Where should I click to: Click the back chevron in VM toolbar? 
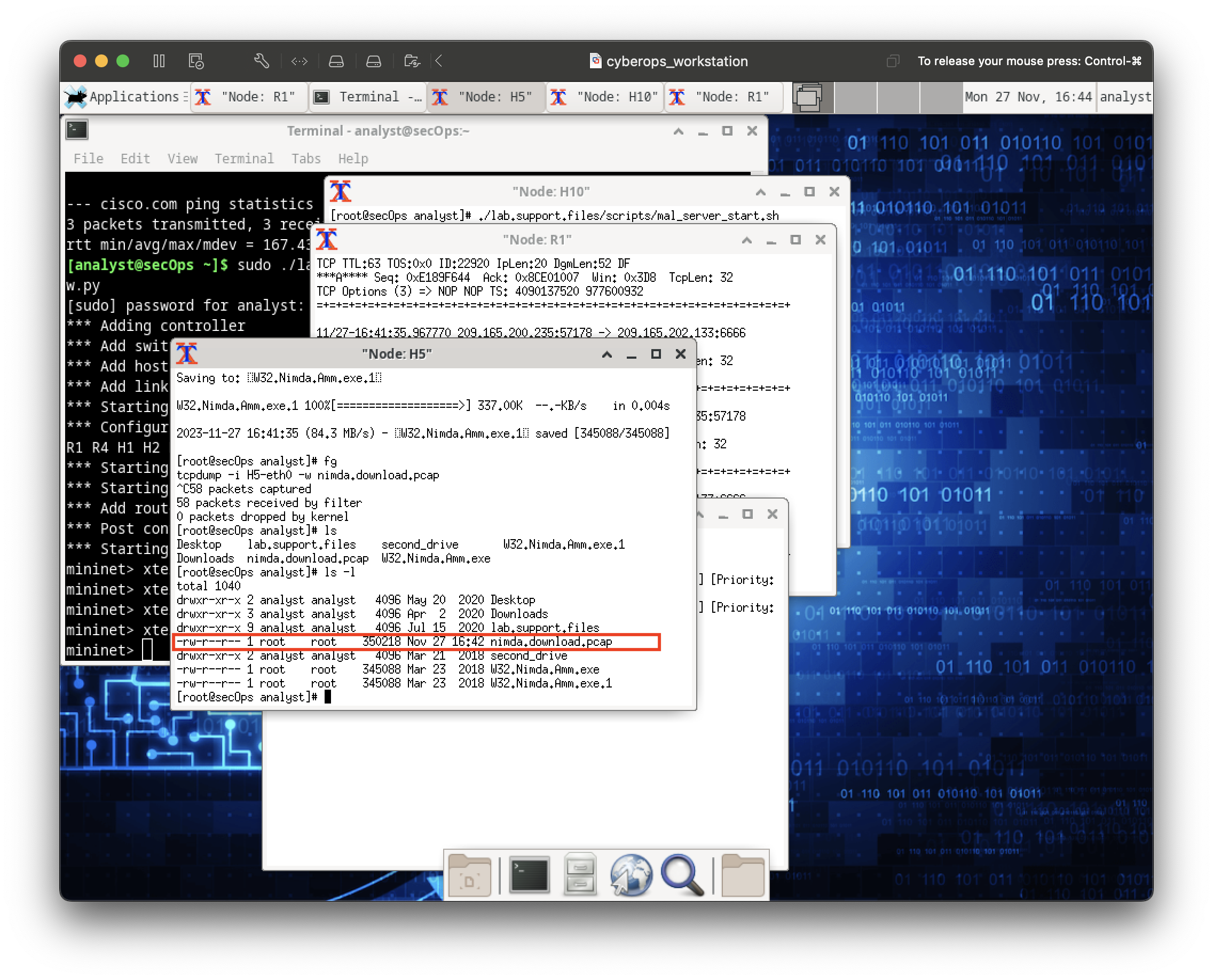coord(439,61)
